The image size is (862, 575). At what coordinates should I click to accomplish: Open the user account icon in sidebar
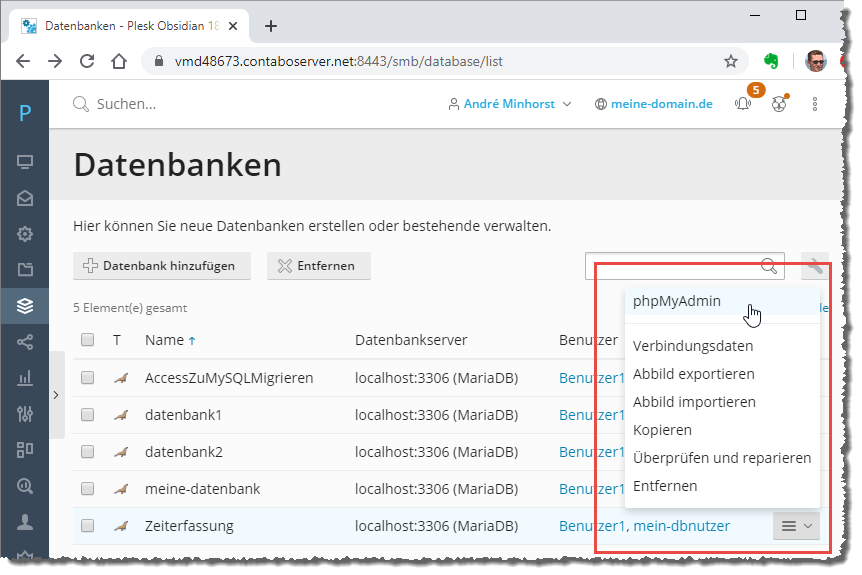(25, 522)
